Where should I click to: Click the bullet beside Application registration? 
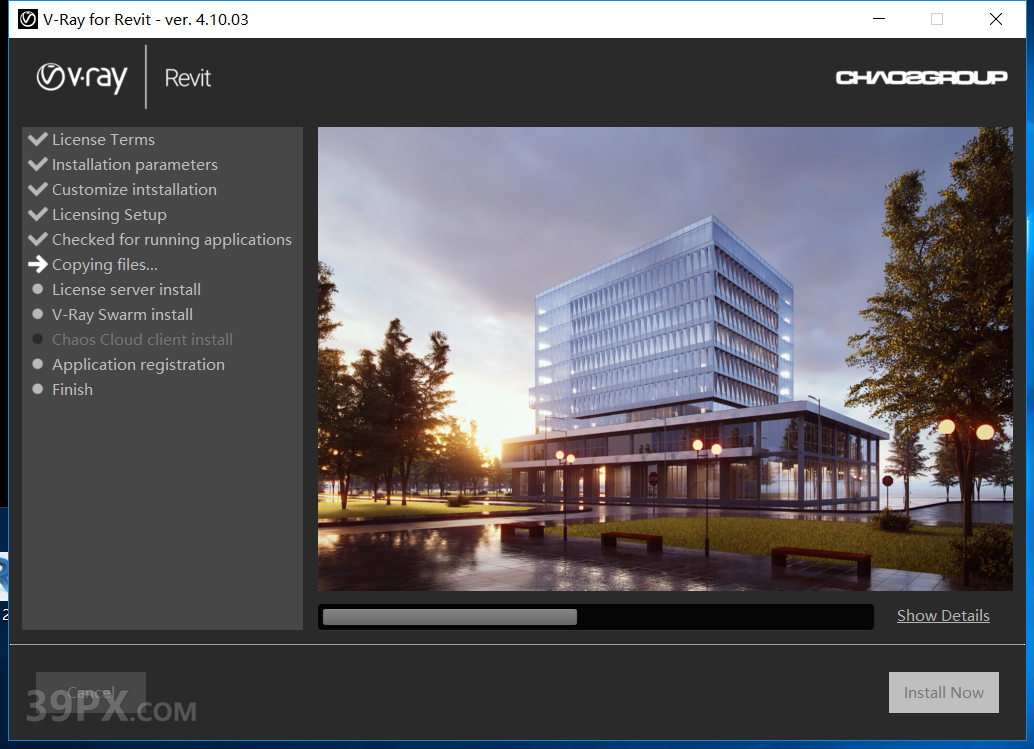click(x=38, y=364)
